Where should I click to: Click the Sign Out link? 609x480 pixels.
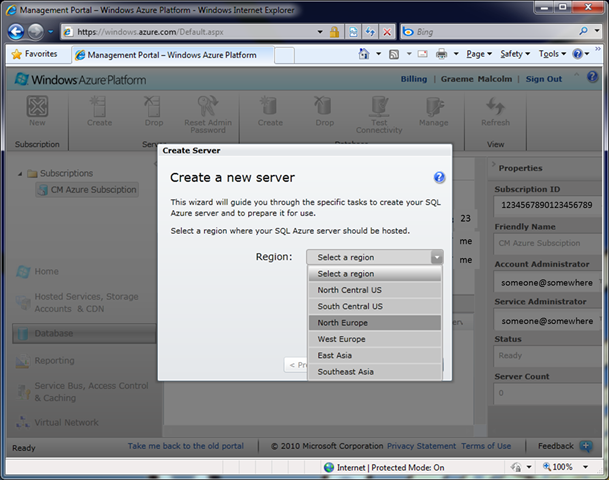click(x=543, y=79)
